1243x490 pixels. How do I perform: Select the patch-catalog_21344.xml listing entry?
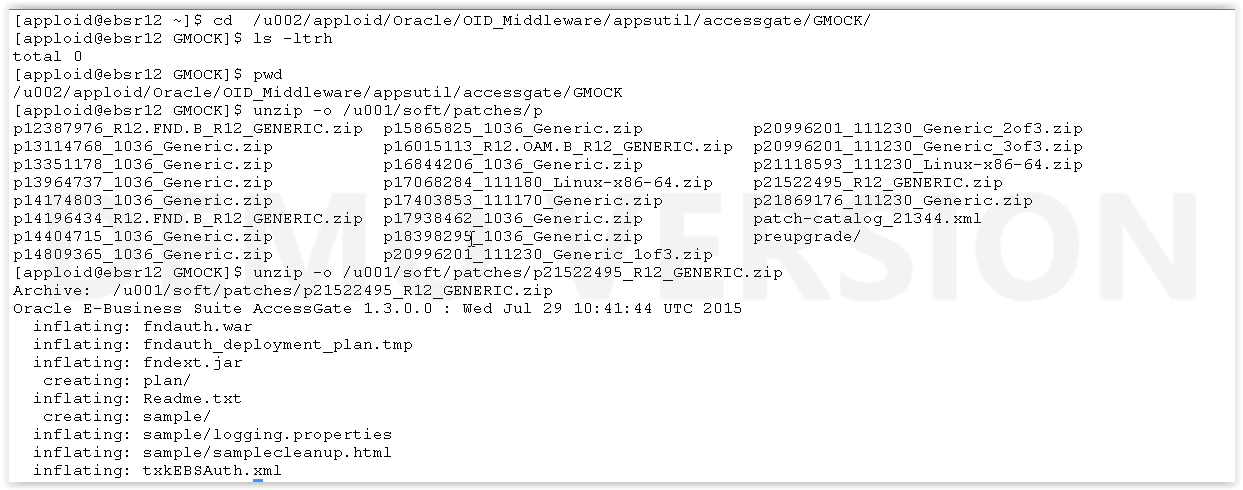(x=867, y=219)
